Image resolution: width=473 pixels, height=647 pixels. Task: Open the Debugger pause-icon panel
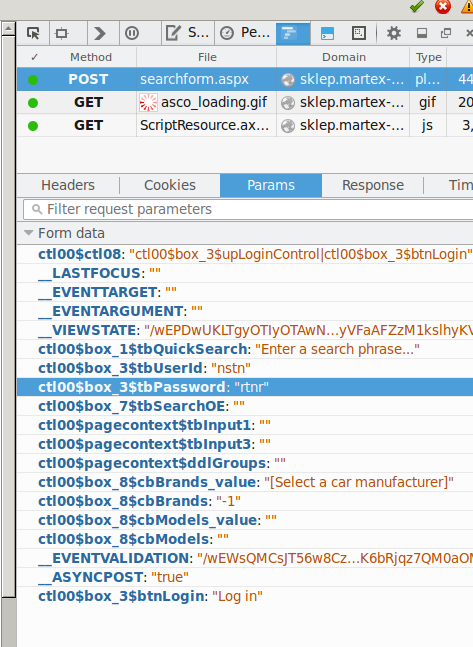point(132,33)
